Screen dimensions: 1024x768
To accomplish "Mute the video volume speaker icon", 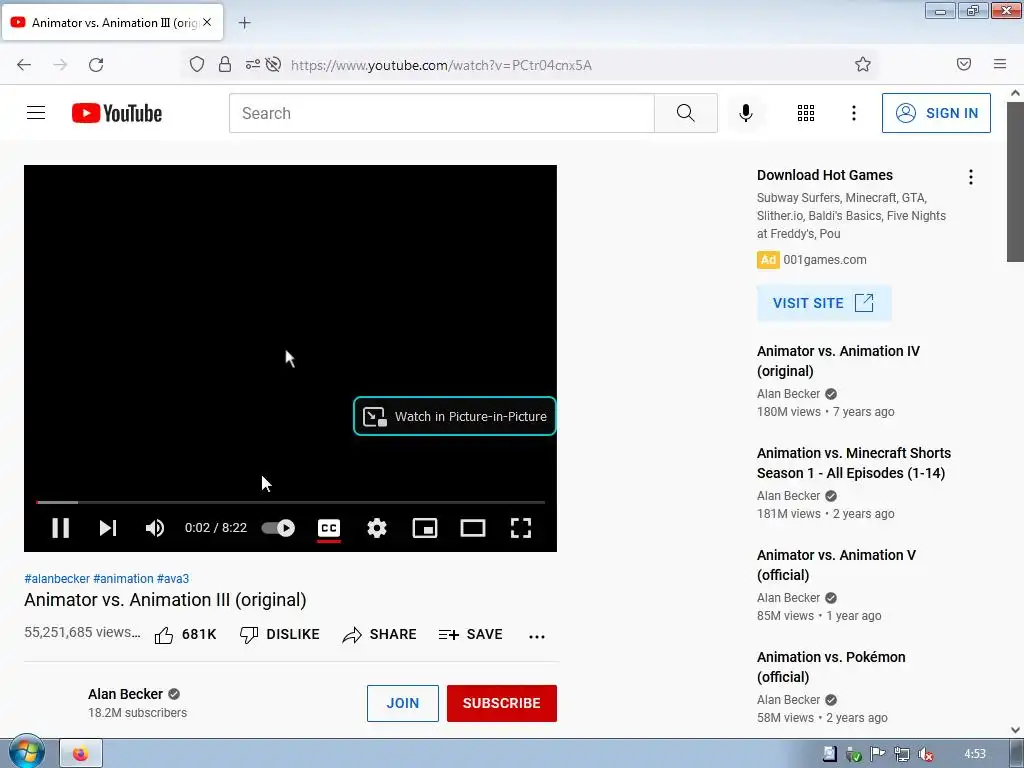I will pos(155,528).
